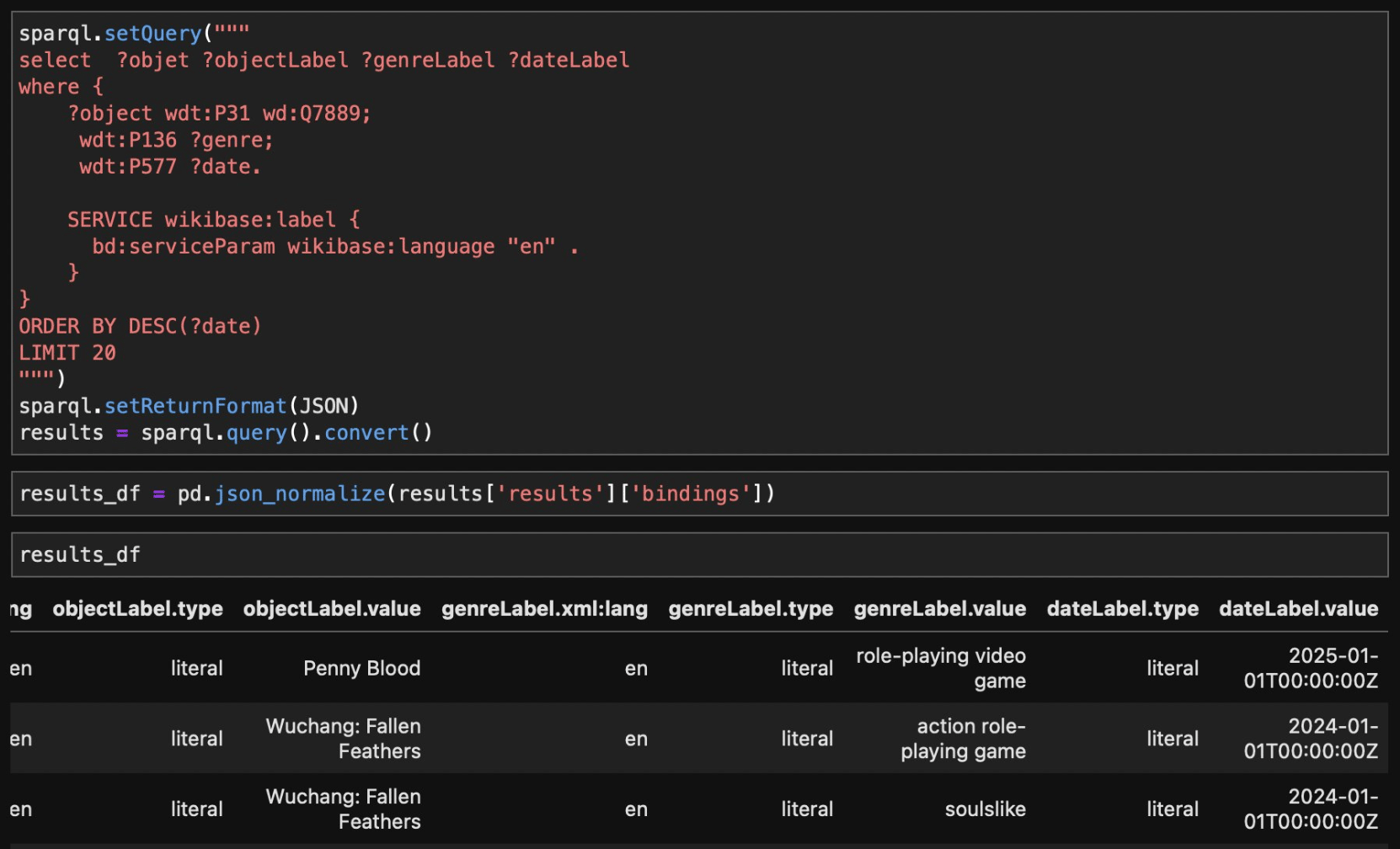
Task: Click the objectLabel.type column header
Action: point(137,609)
